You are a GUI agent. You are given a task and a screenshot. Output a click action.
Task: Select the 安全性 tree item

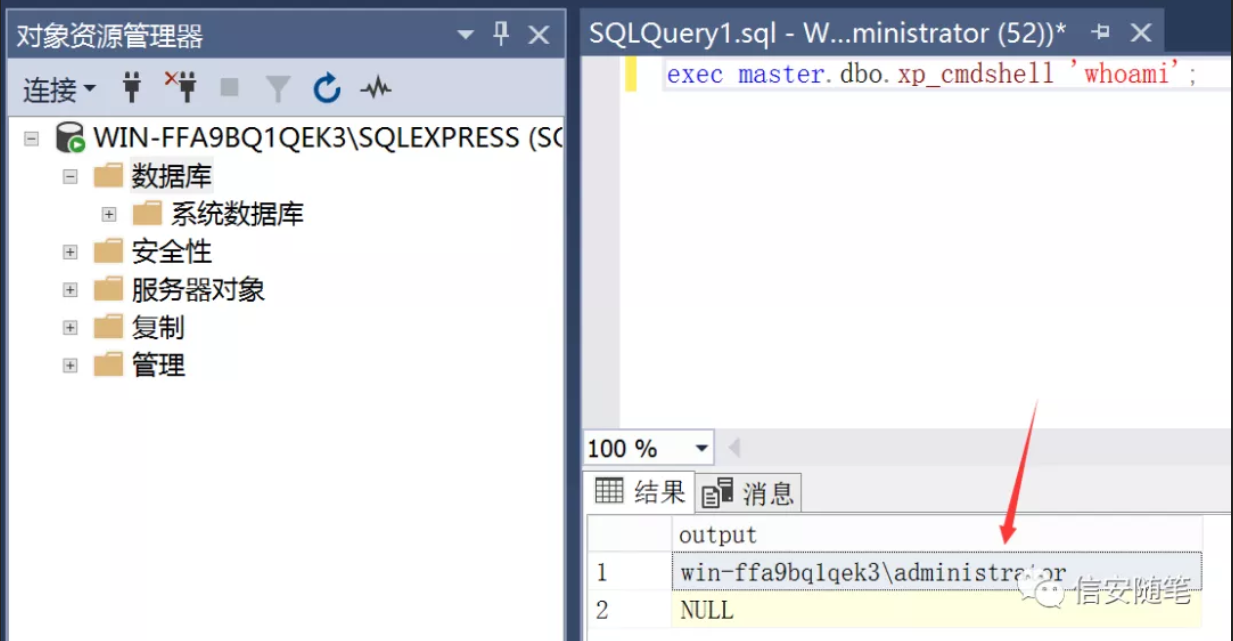[x=171, y=252]
